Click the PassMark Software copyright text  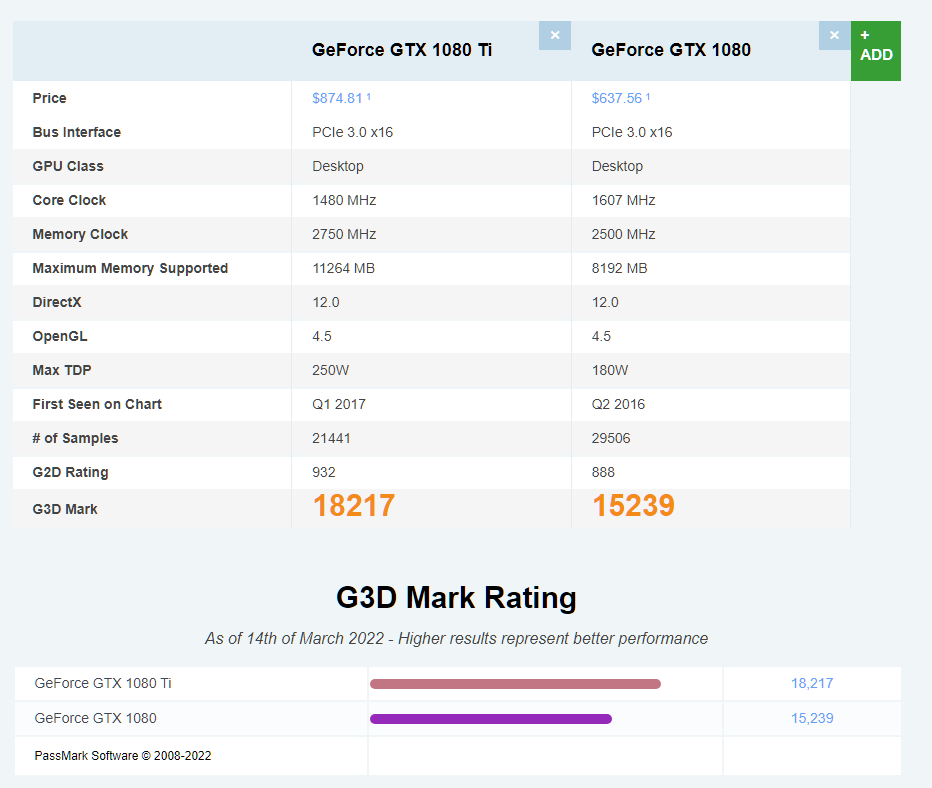pyautogui.click(x=123, y=756)
